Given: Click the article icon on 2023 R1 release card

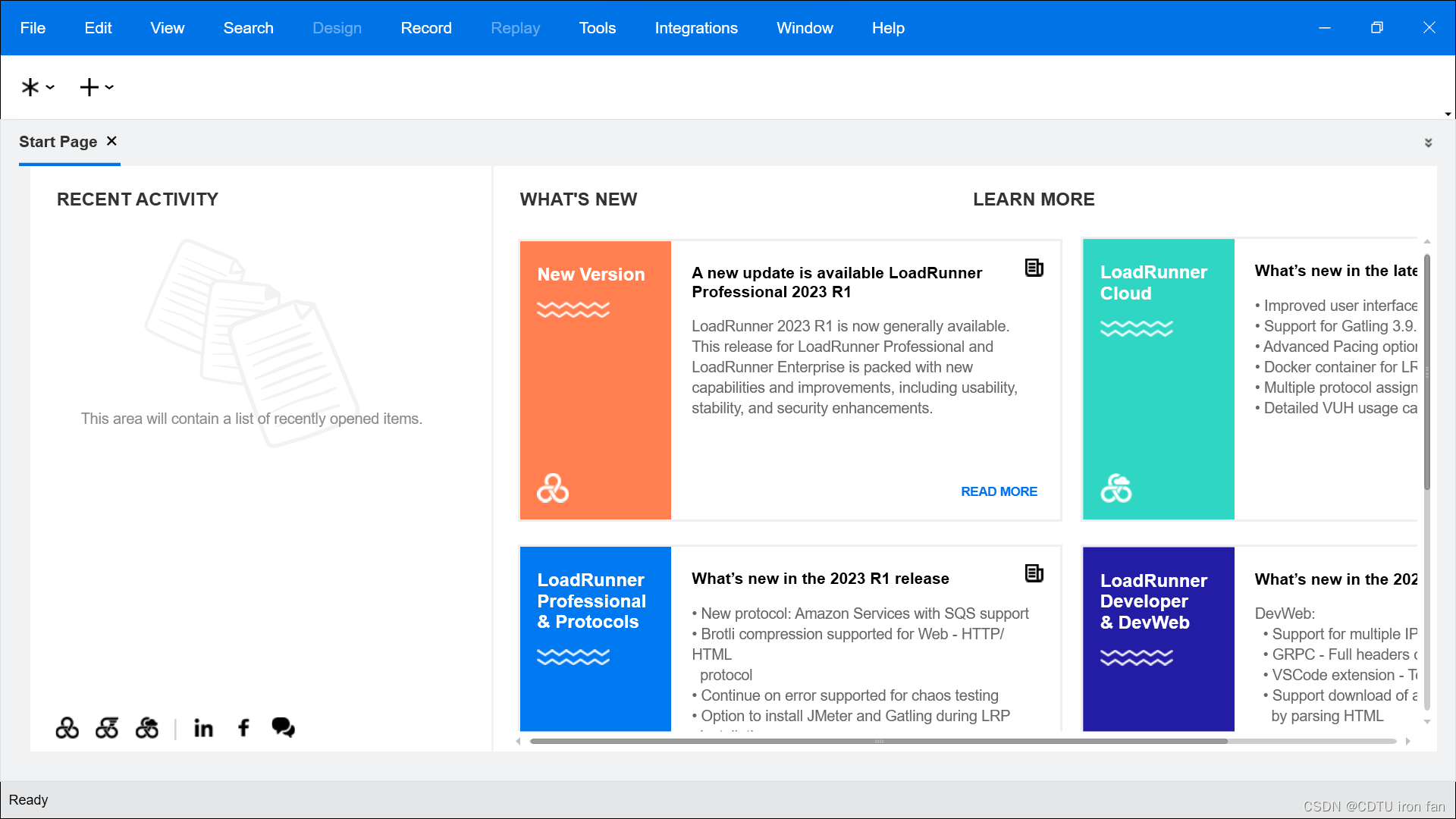Looking at the screenshot, I should [1034, 573].
